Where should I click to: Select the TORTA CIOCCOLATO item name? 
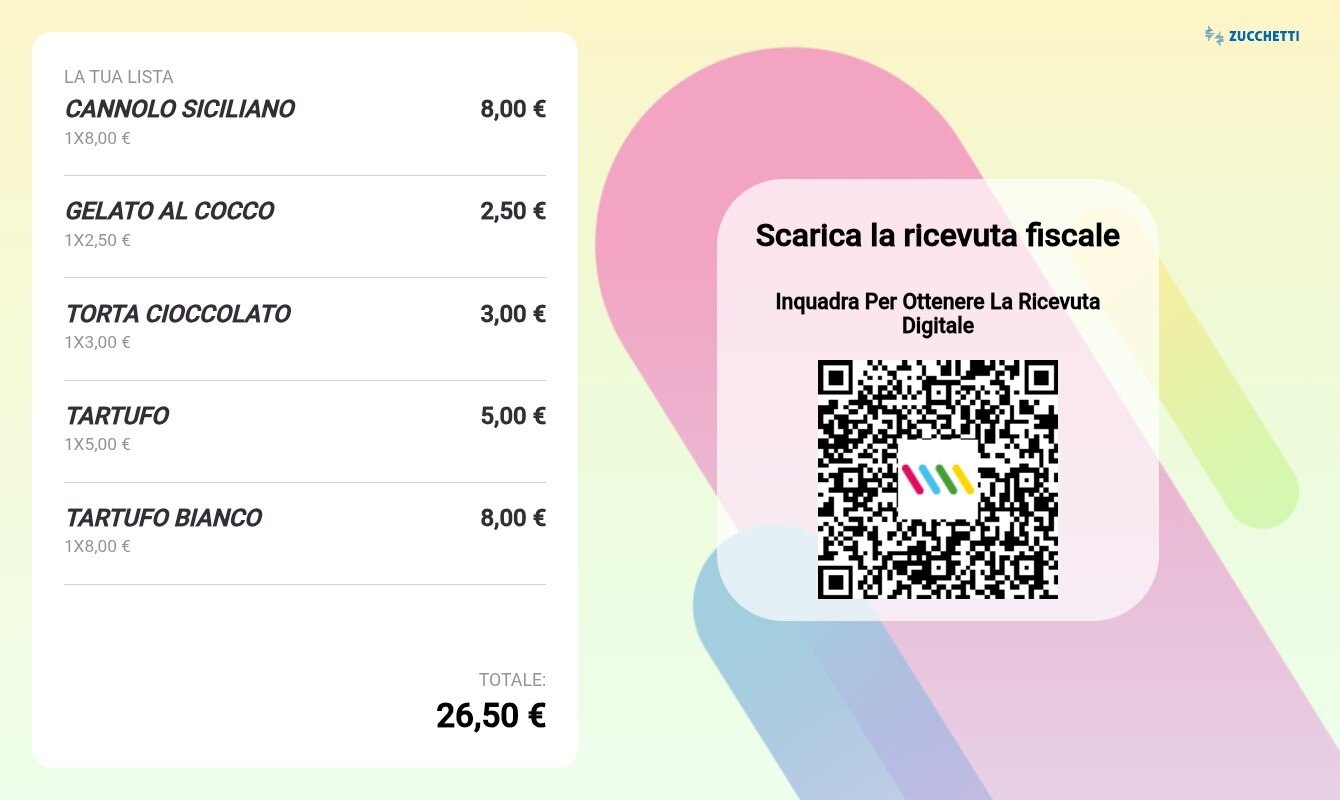pyautogui.click(x=178, y=314)
